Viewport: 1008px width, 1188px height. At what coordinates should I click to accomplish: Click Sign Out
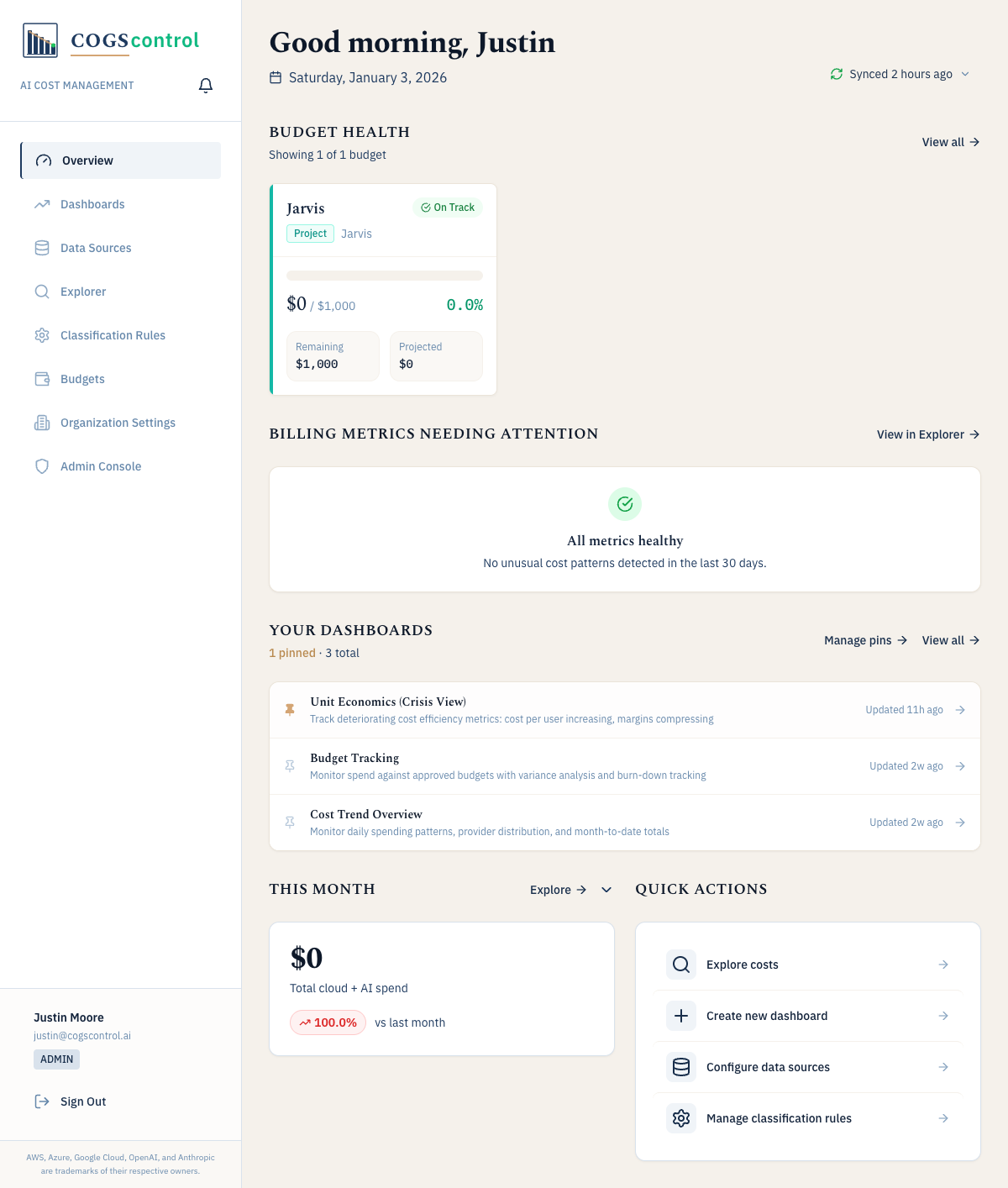tap(82, 1101)
